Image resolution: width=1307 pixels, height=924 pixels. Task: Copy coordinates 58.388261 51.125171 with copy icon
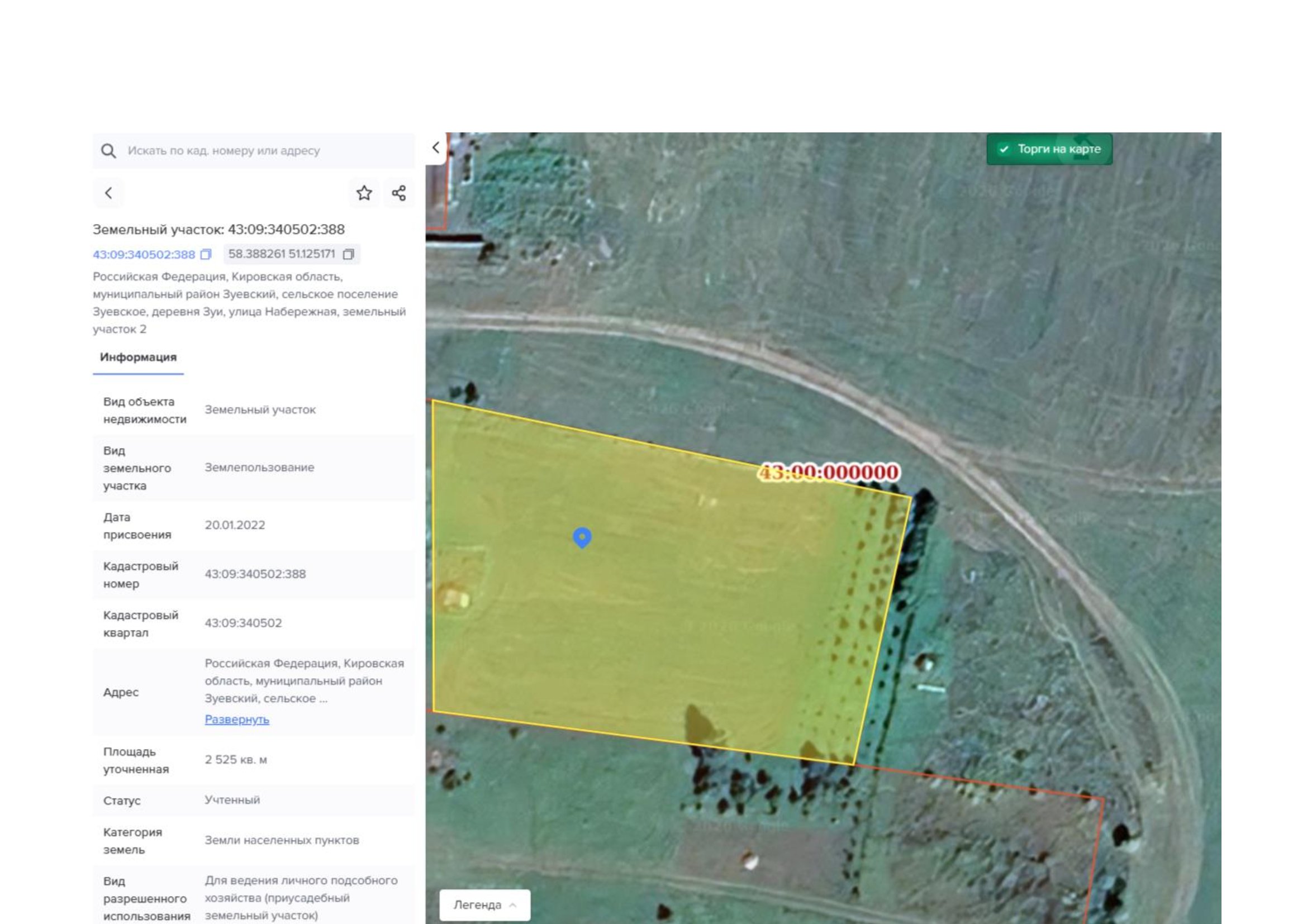coord(348,254)
